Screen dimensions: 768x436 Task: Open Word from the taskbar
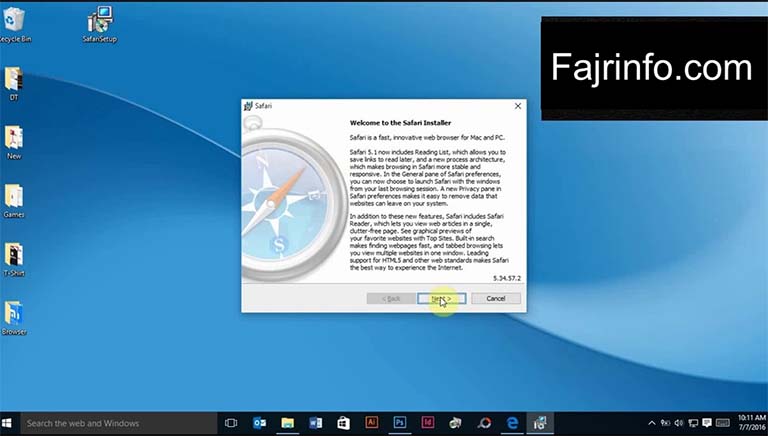click(315, 423)
